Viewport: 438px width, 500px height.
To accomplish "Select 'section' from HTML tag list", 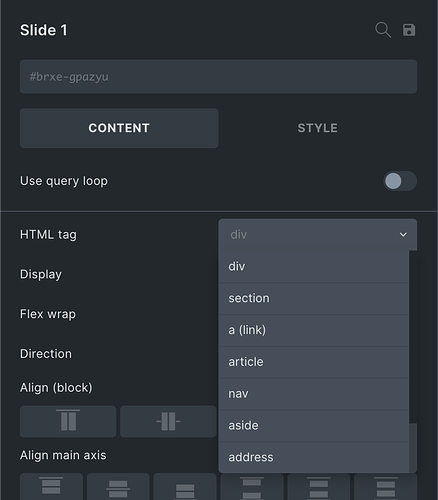I will pos(314,298).
